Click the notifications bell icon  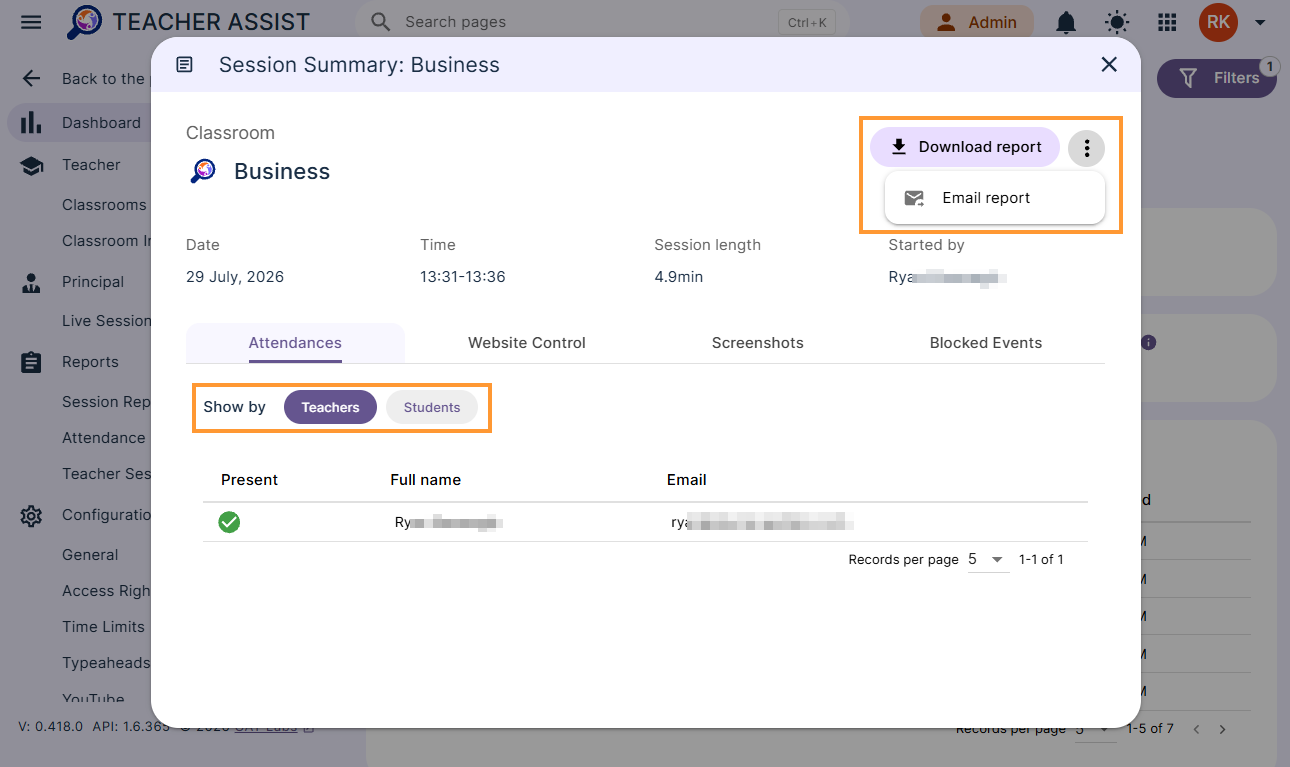point(1067,22)
